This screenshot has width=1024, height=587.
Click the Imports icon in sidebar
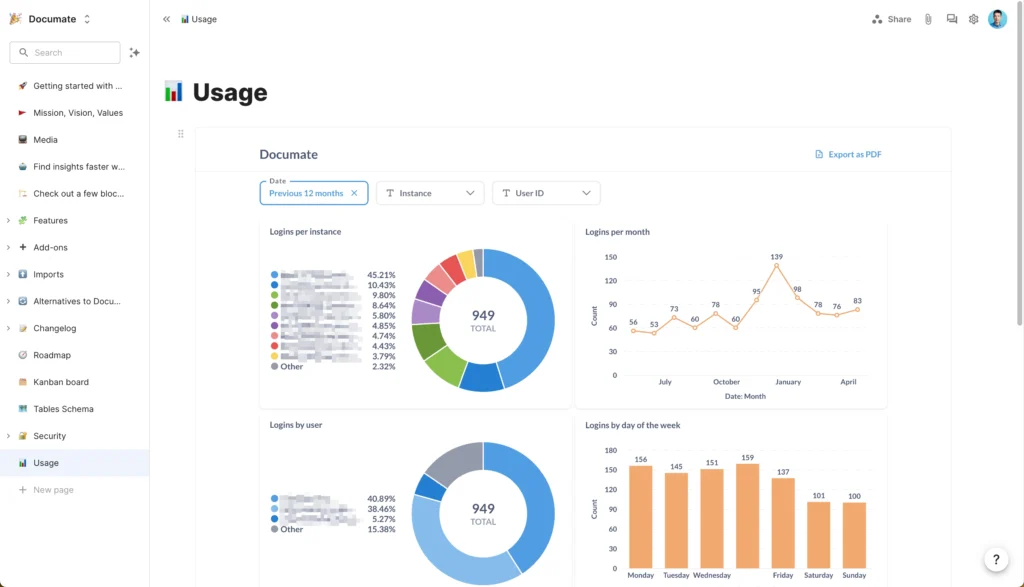coord(23,274)
